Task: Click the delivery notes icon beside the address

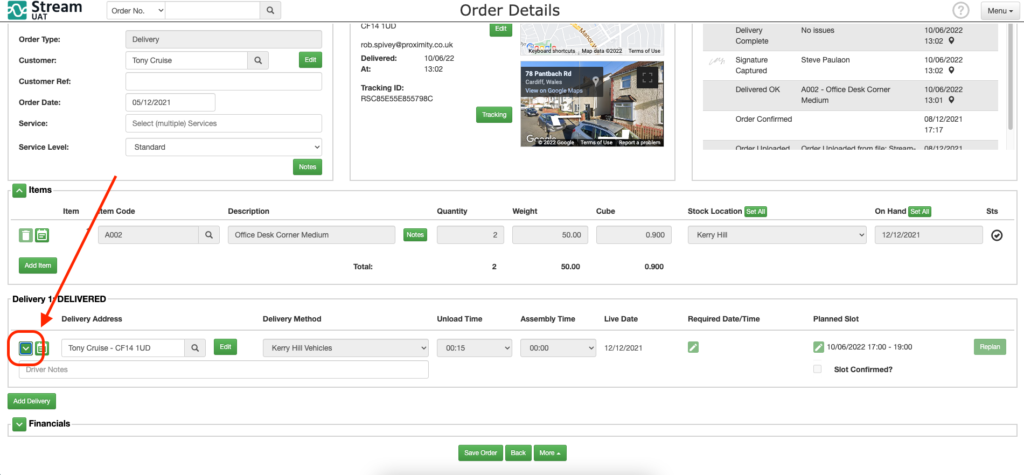Action: tap(42, 348)
